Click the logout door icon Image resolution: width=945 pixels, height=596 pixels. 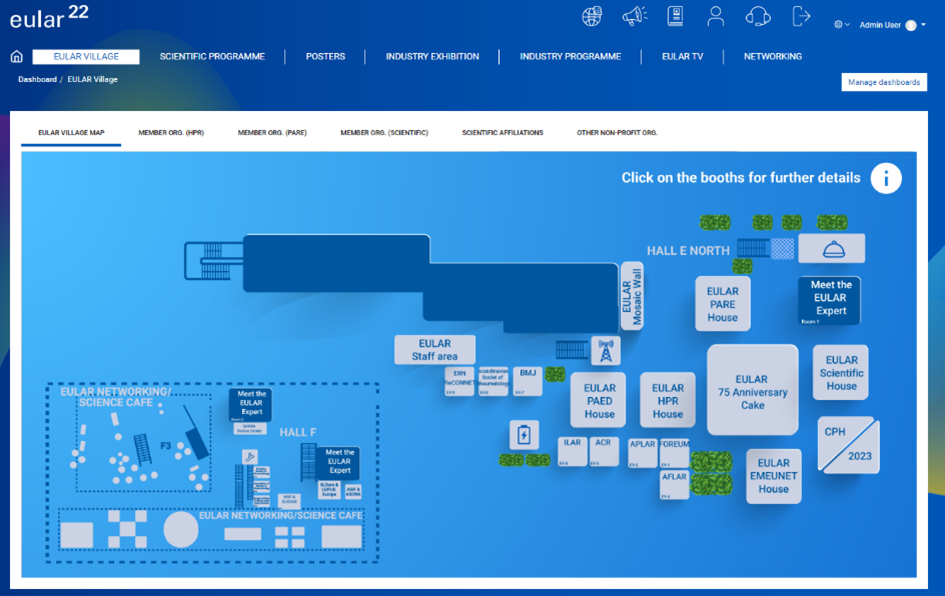801,17
